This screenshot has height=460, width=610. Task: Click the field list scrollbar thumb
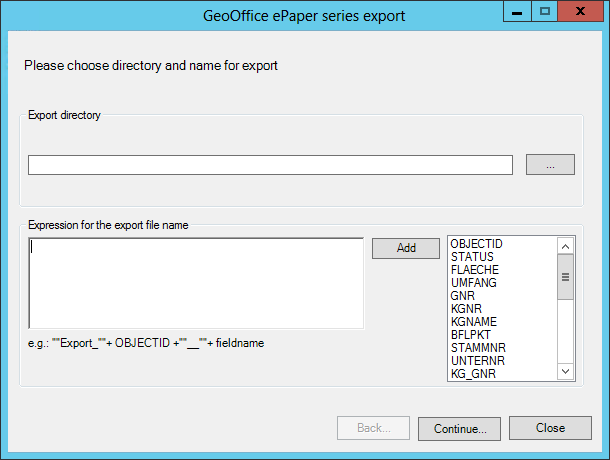click(565, 278)
